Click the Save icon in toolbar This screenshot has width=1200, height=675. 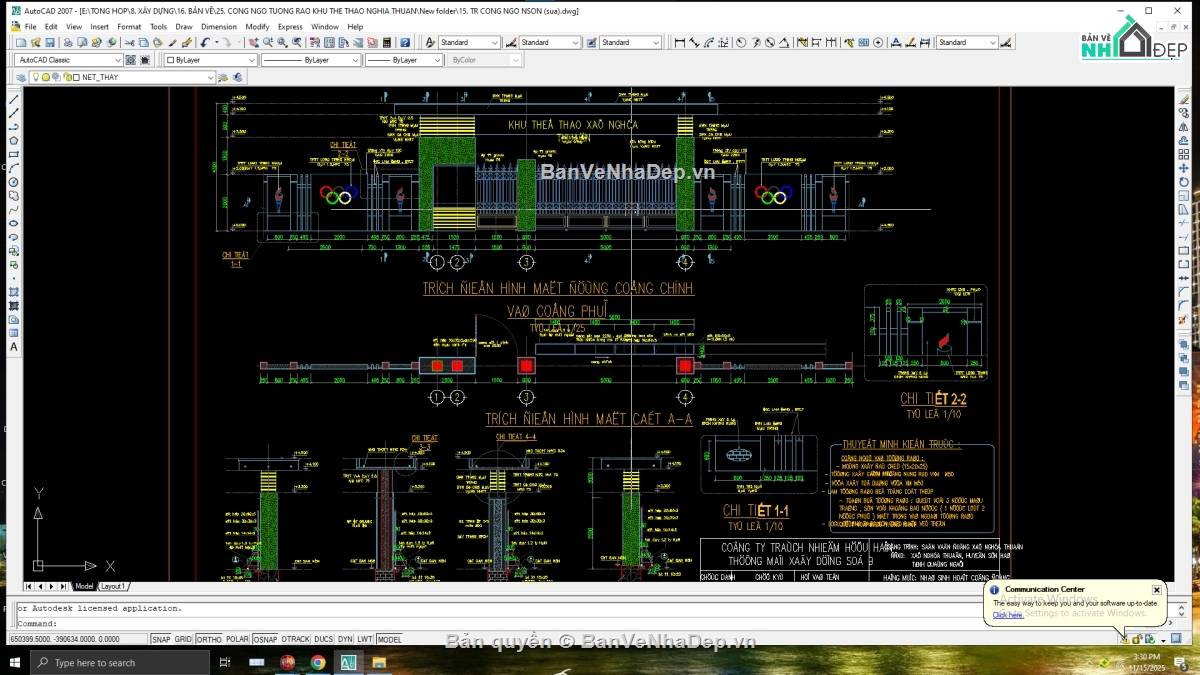coord(49,42)
